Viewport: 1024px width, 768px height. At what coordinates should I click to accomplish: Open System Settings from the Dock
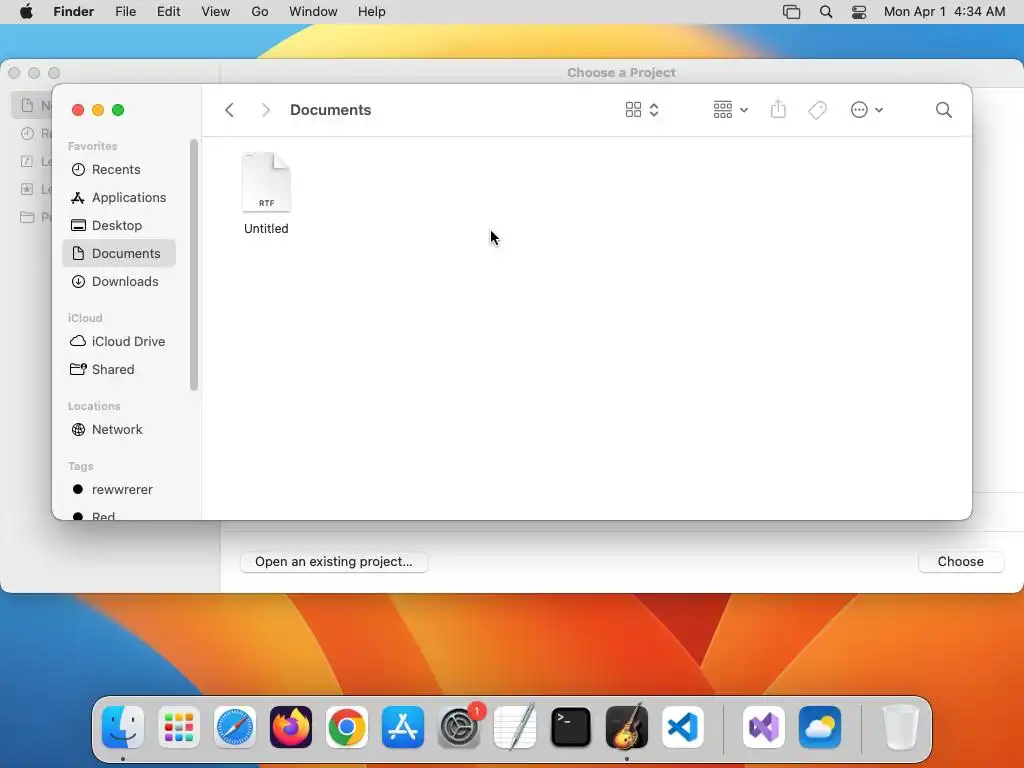[459, 727]
